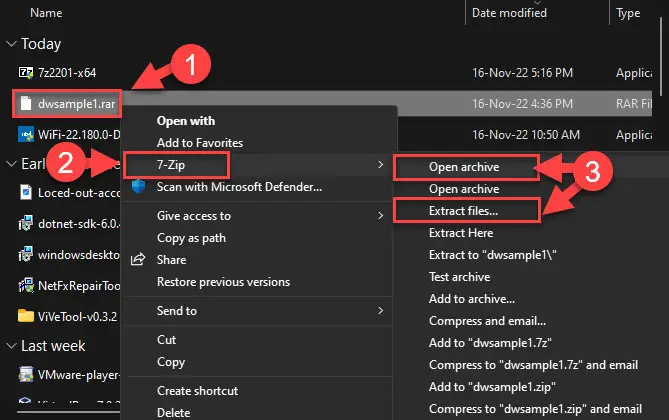Click the Loced-out-acc document icon

pyautogui.click(x=26, y=192)
